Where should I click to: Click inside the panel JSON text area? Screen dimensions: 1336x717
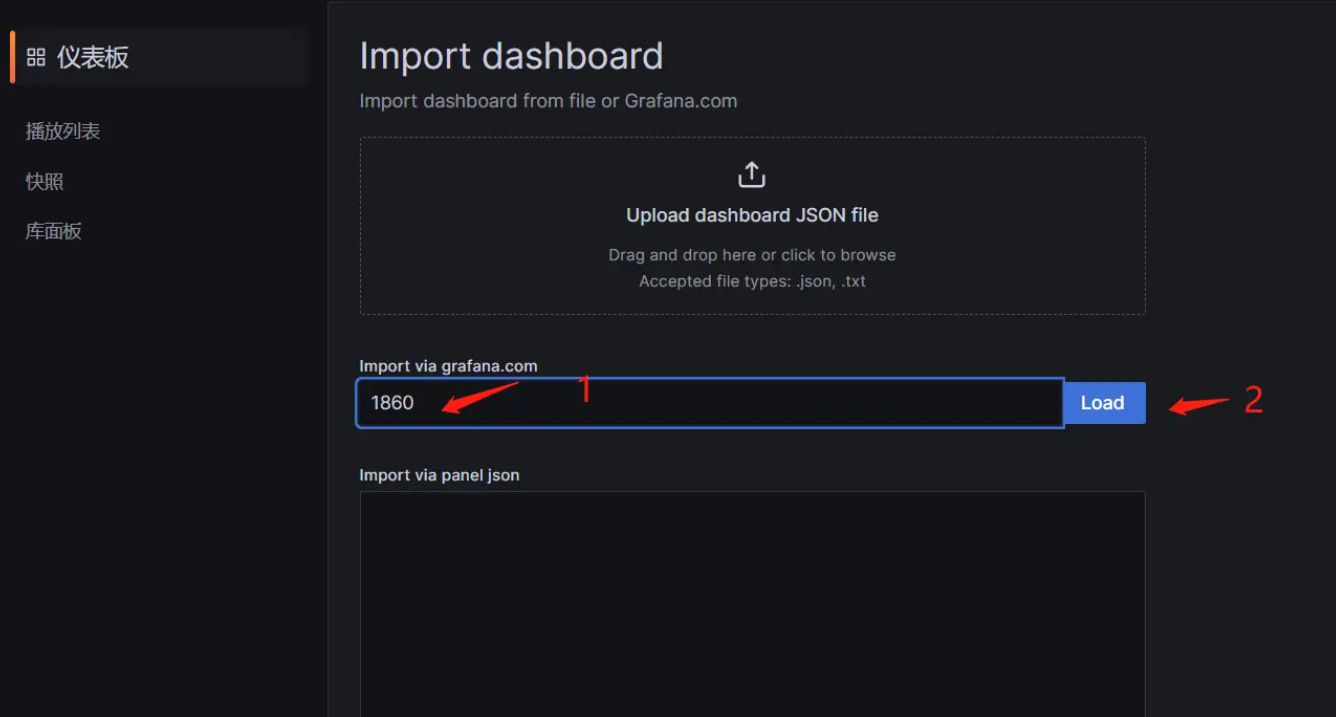coord(751,600)
